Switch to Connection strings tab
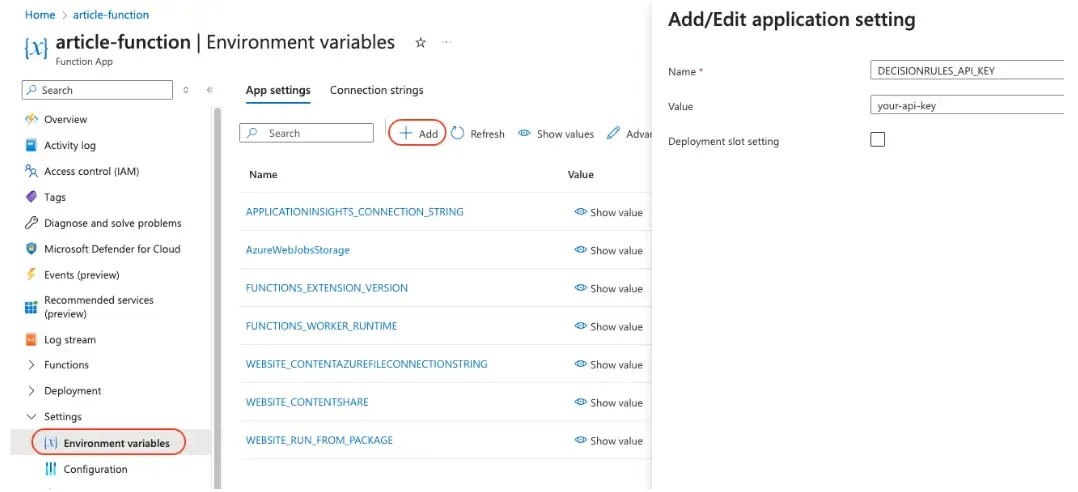This screenshot has height=492, width=1078. 377,90
